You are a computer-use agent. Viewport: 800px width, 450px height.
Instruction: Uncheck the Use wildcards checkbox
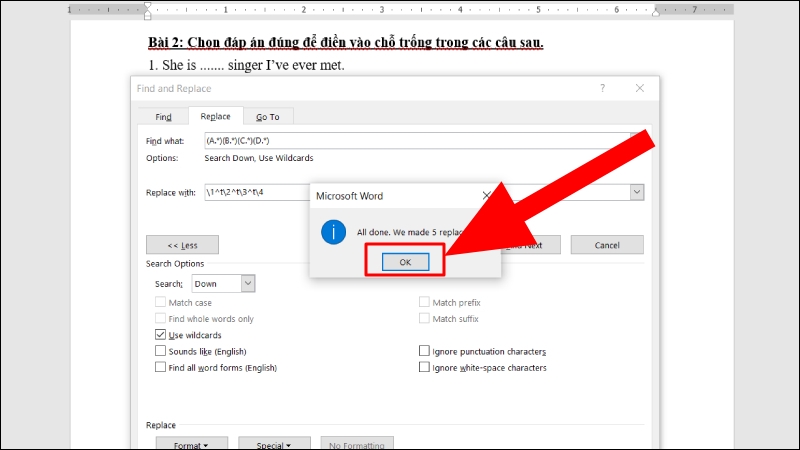coord(160,335)
